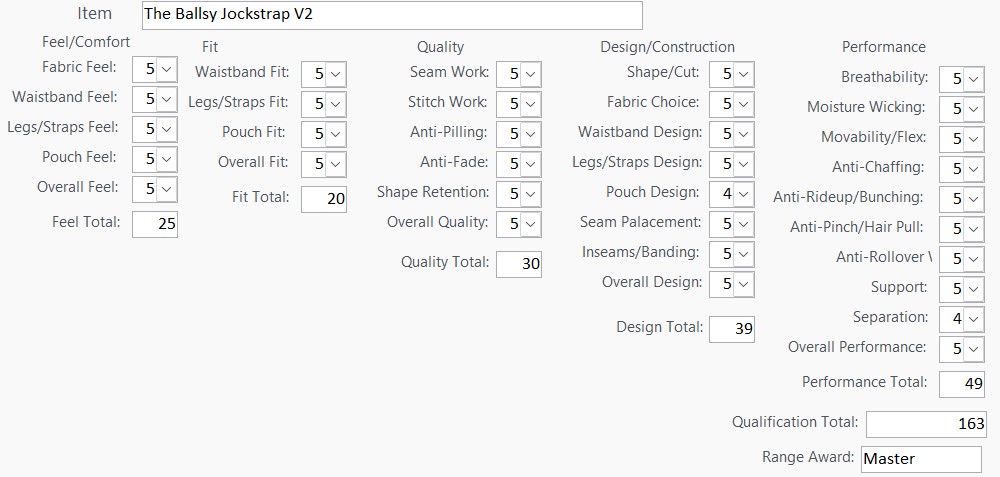1000x477 pixels.
Task: Expand the Breathability dropdown
Action: click(973, 79)
